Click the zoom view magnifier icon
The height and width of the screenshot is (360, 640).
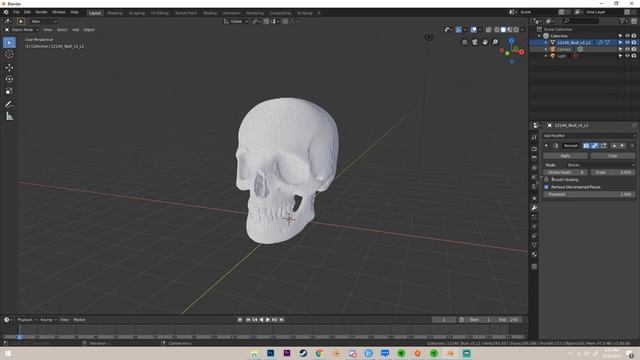pos(495,42)
